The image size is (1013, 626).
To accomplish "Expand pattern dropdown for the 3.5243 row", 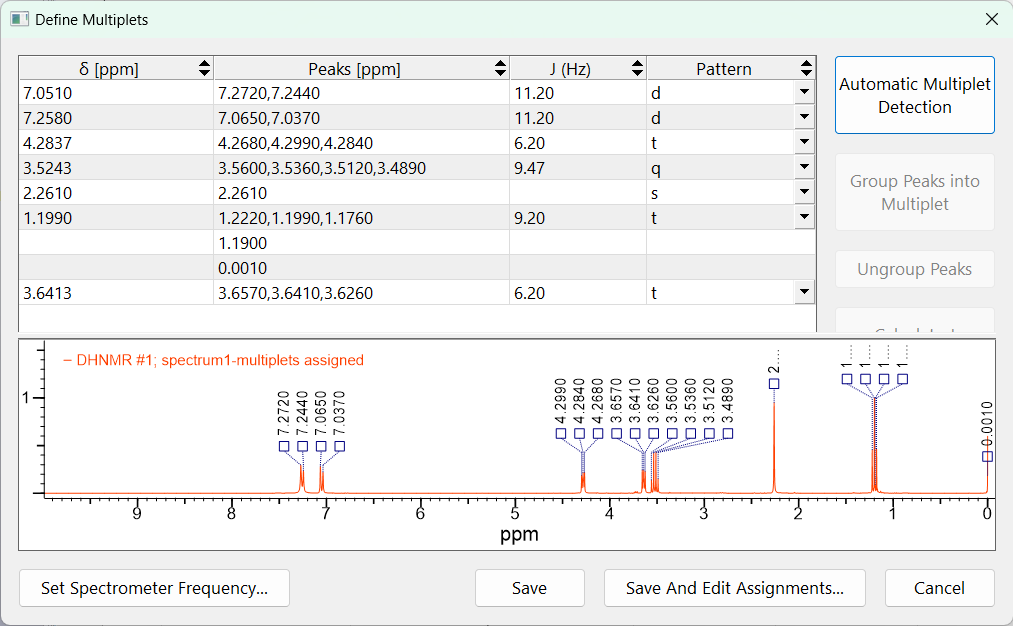I will [804, 168].
